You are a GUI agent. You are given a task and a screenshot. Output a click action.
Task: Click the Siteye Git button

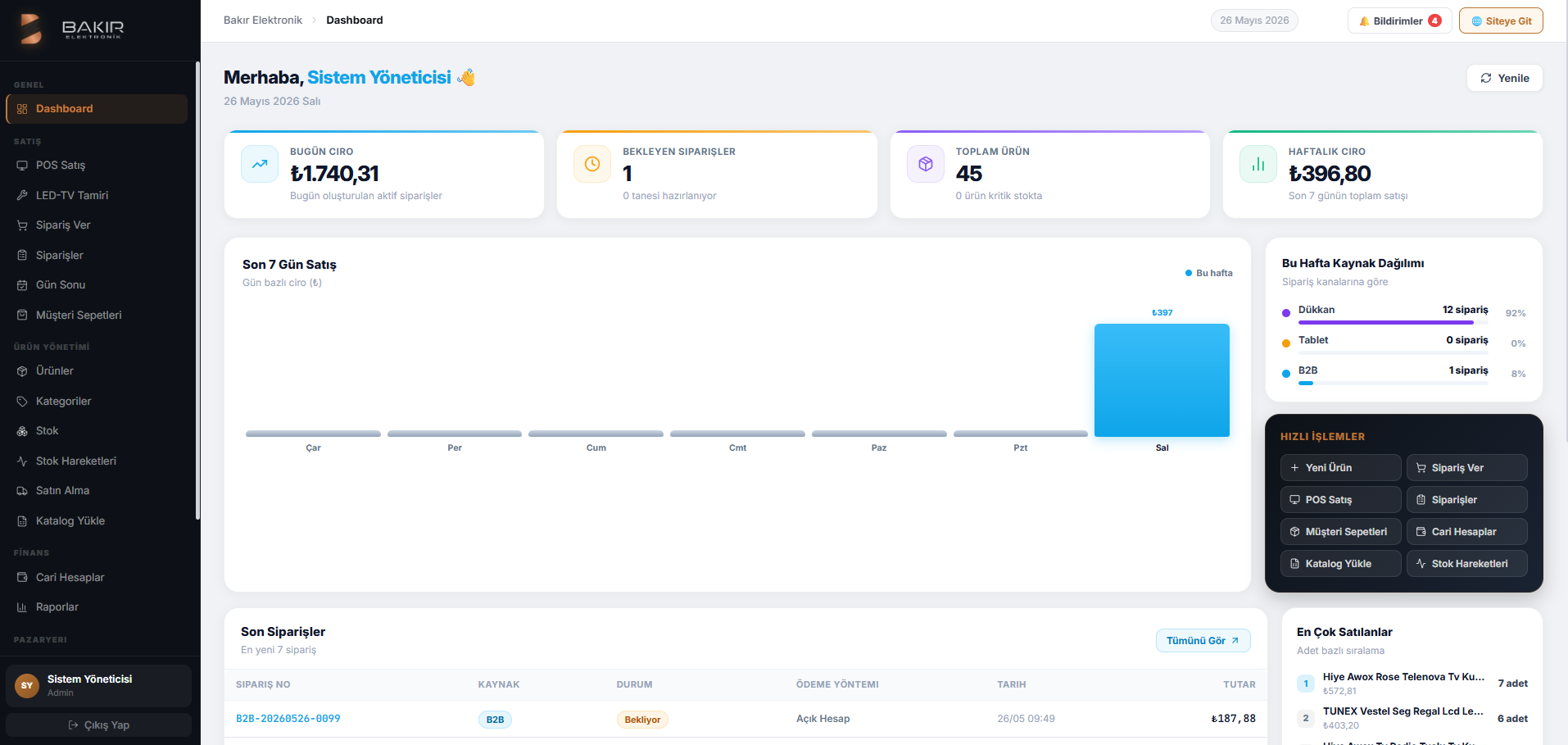1501,21
